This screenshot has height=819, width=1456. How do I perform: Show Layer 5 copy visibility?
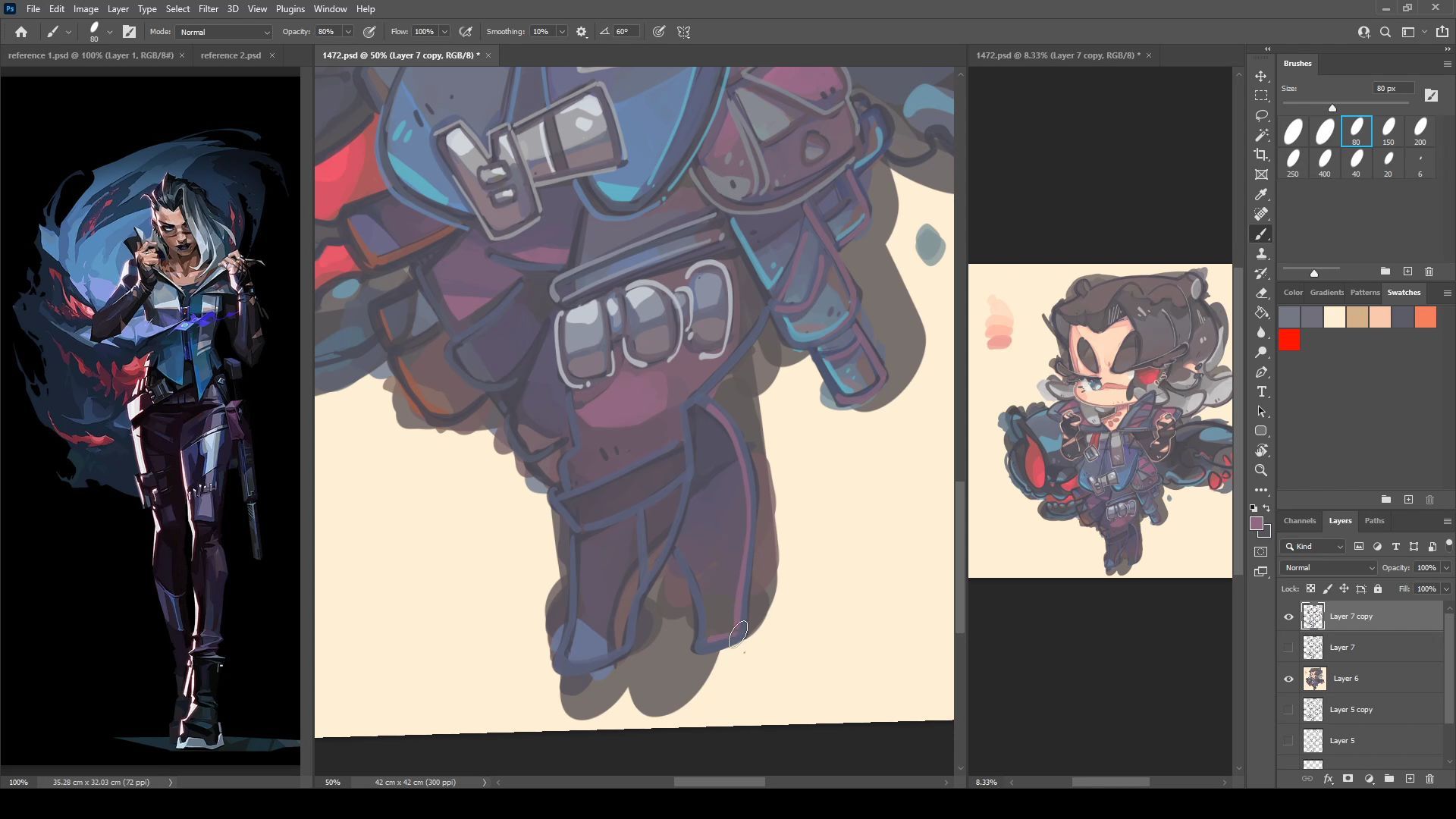click(1288, 710)
